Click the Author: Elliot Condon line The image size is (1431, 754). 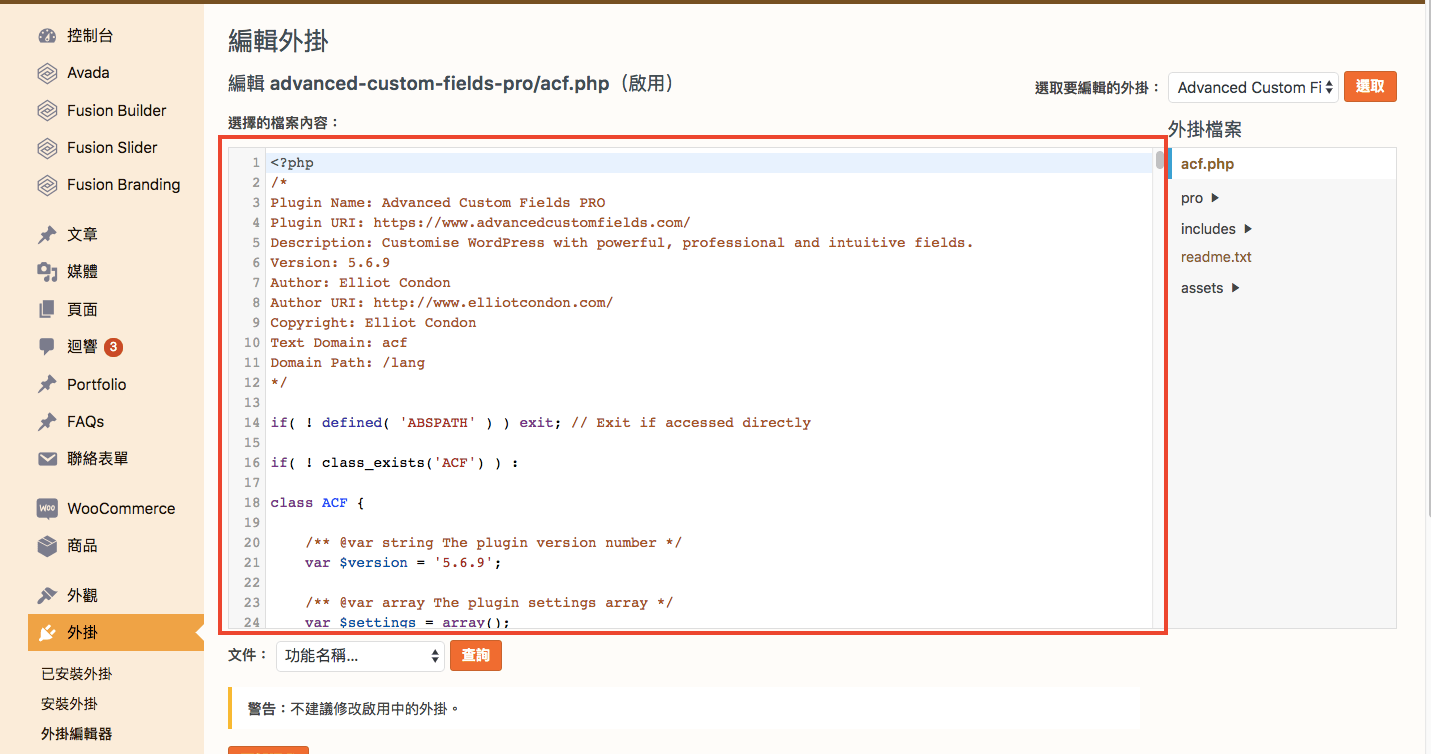[x=360, y=283]
